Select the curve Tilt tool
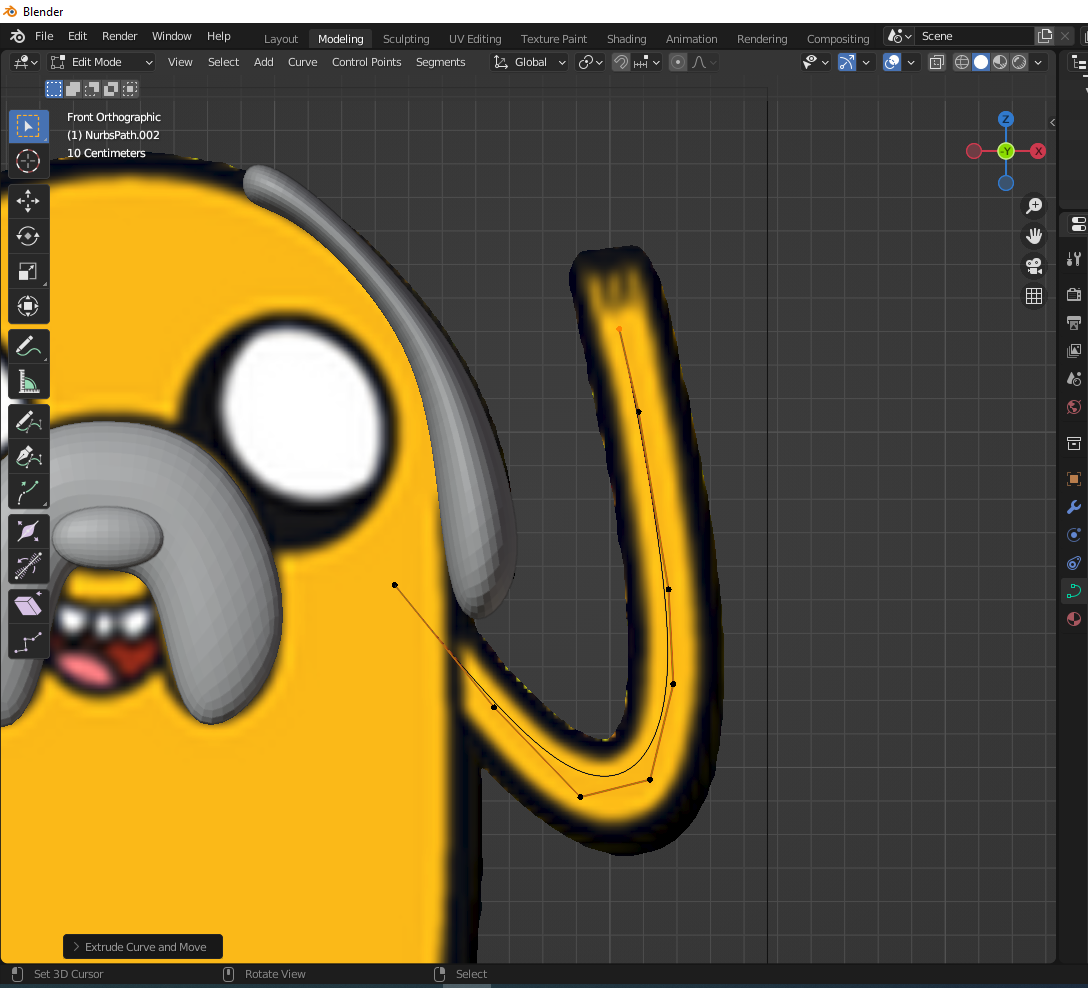 click(28, 566)
